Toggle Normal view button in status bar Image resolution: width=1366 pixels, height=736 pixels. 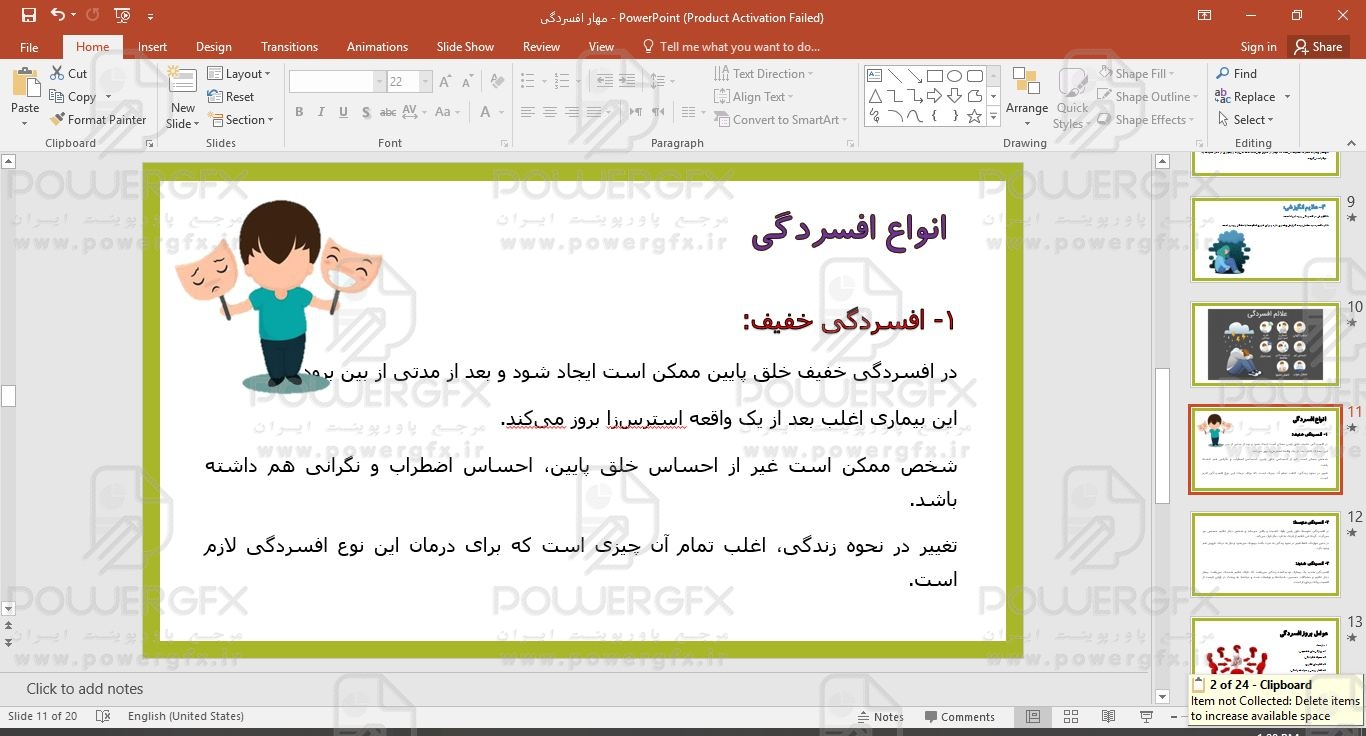coord(1033,716)
